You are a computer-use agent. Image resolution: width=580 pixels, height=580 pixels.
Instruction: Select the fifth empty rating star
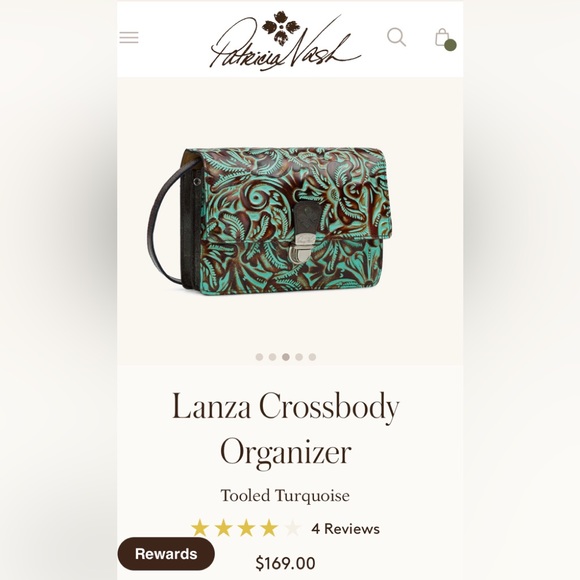coord(293,528)
